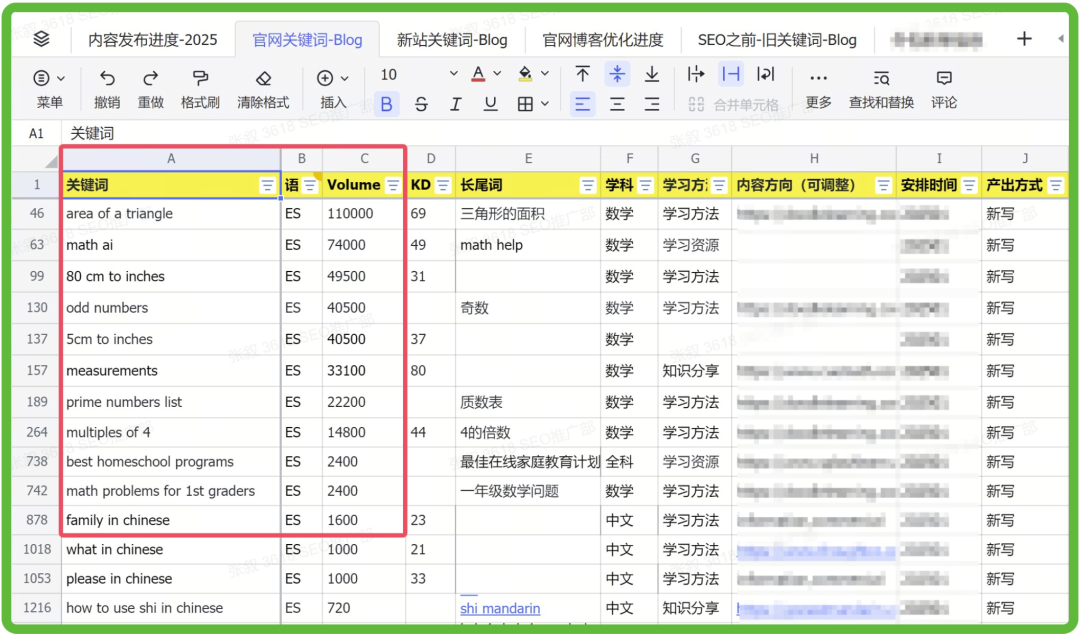Screen dimensions: 1080x635
Task: Toggle bold formatting
Action: (387, 104)
